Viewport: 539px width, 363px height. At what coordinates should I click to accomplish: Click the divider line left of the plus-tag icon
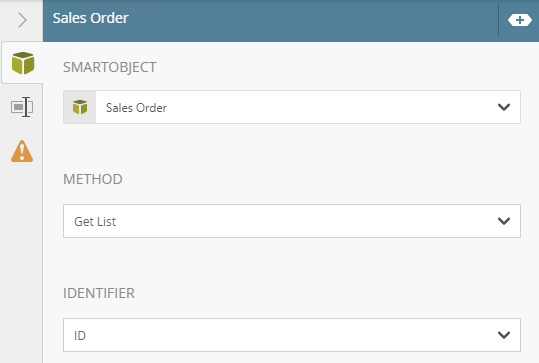pyautogui.click(x=498, y=20)
